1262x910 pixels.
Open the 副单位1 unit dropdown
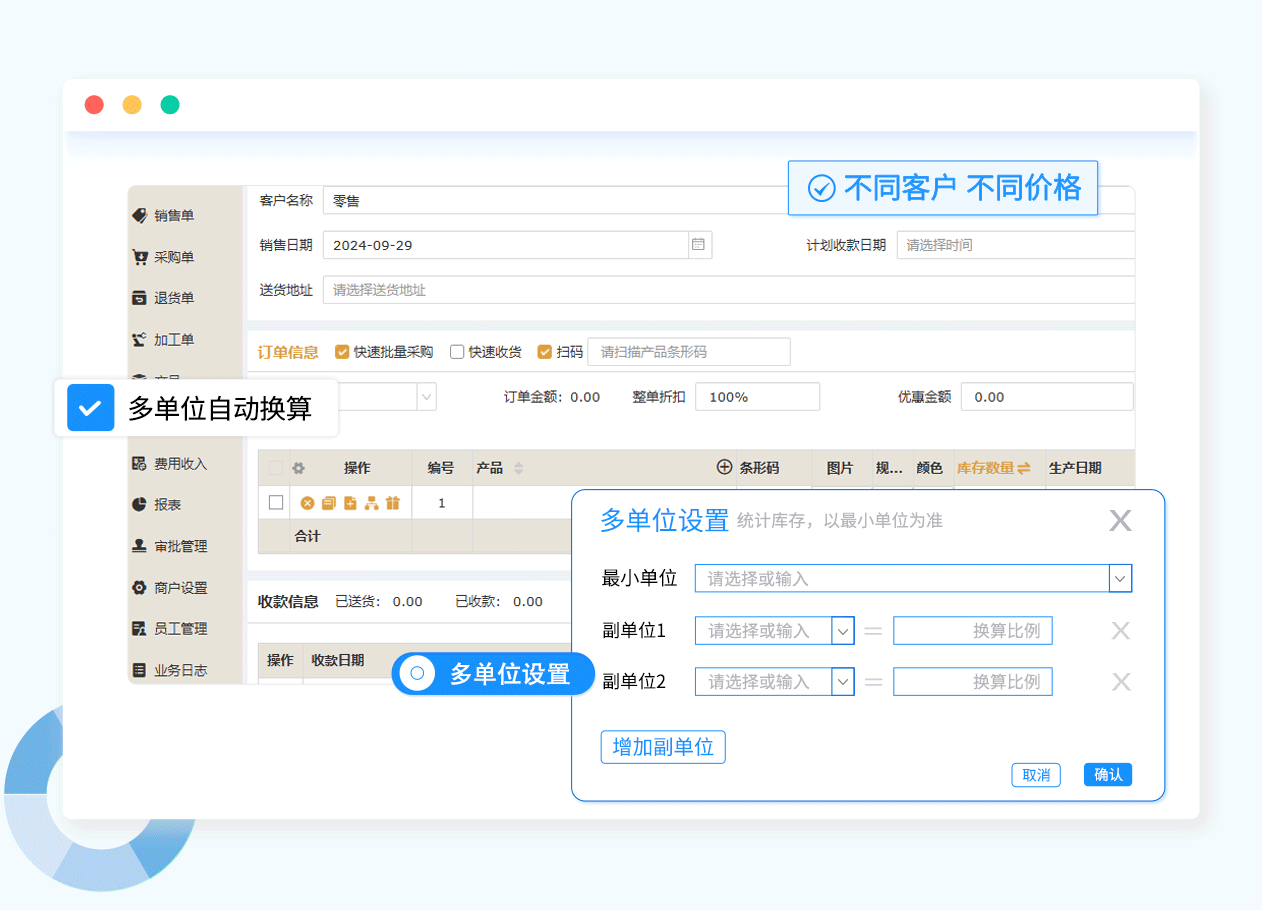[843, 631]
